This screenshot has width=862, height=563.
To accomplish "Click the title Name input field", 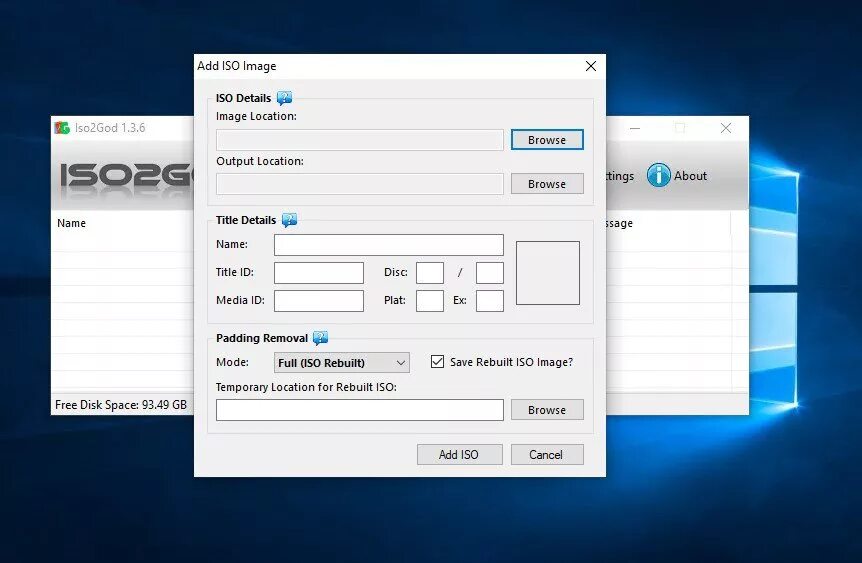I will pyautogui.click(x=389, y=245).
